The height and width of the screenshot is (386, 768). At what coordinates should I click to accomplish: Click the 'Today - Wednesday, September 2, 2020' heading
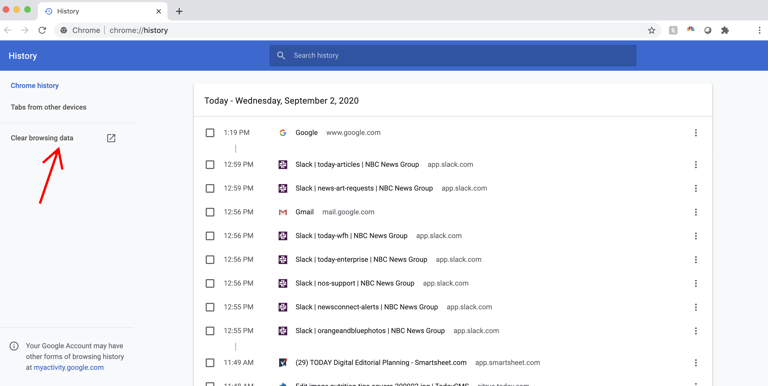(282, 101)
